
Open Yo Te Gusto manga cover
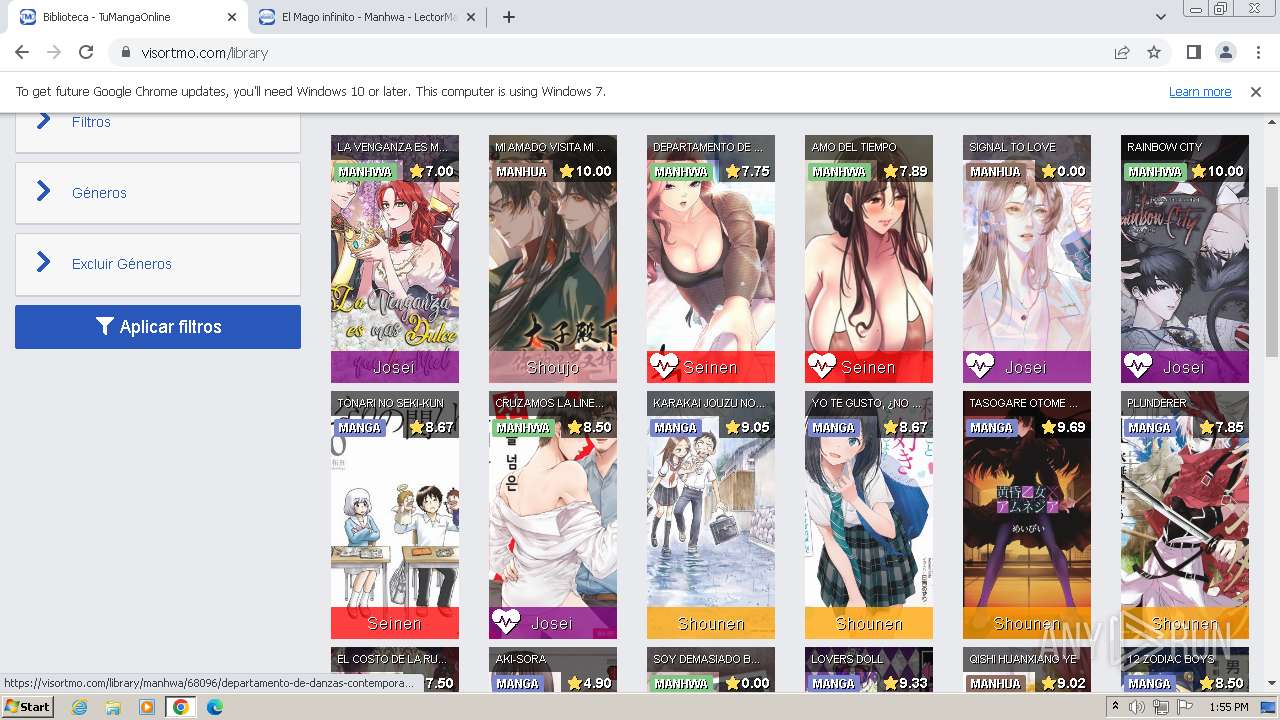[x=869, y=515]
